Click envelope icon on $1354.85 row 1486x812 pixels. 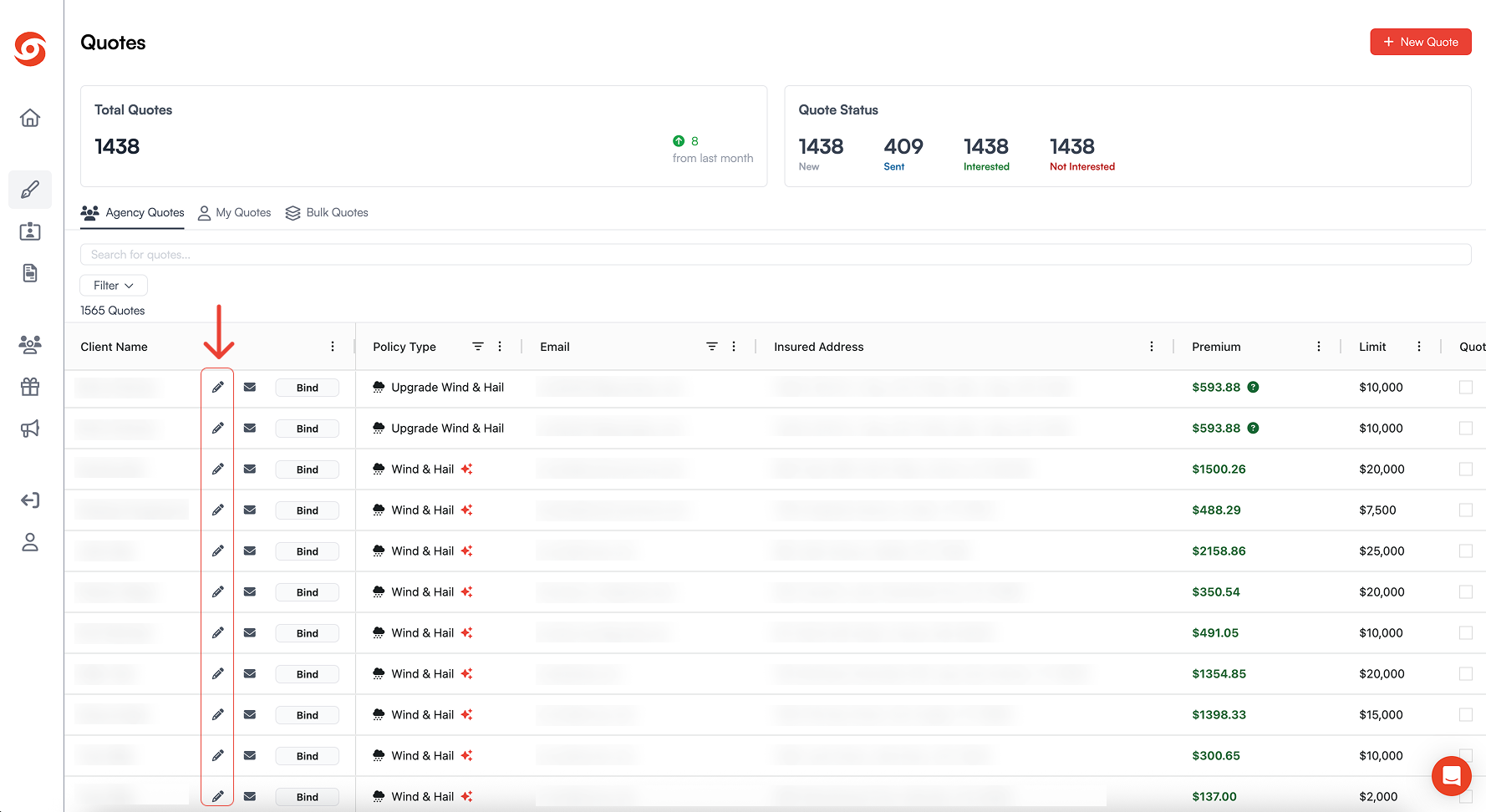pos(250,673)
